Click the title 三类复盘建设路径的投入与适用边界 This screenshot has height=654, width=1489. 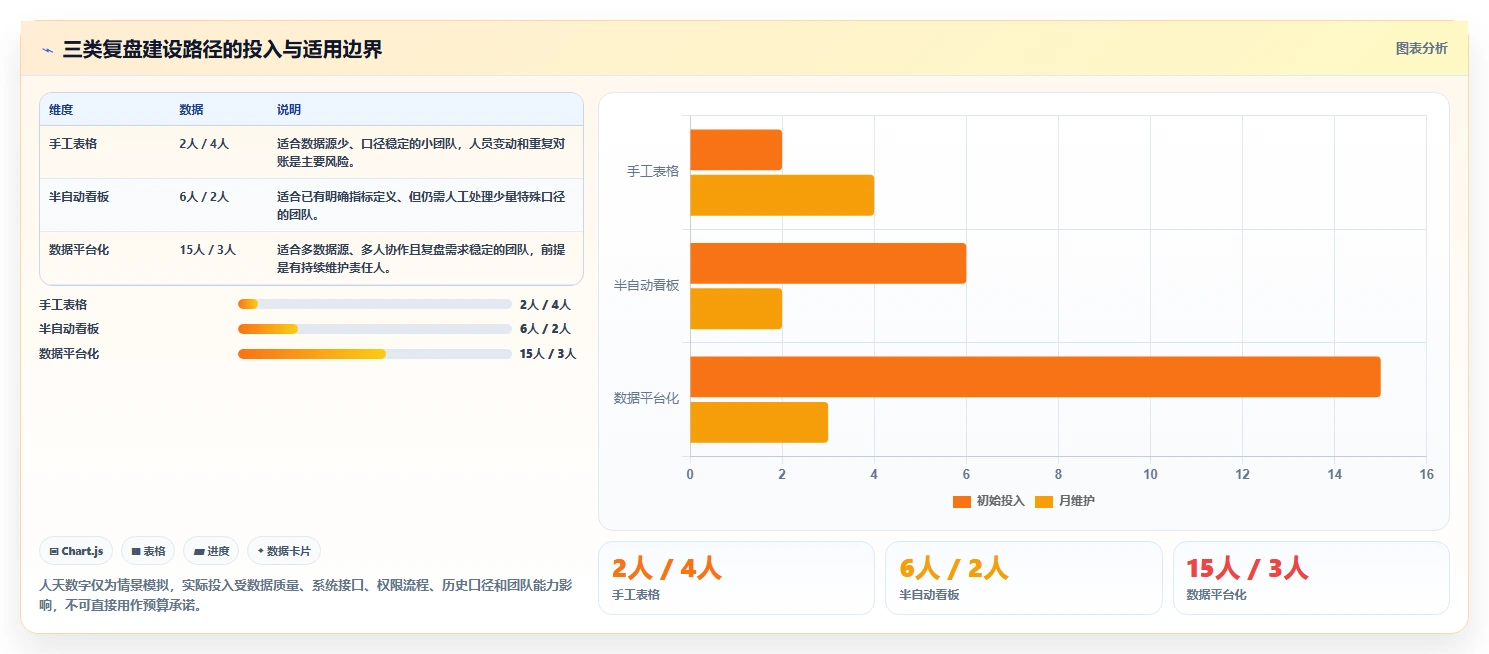pos(222,49)
